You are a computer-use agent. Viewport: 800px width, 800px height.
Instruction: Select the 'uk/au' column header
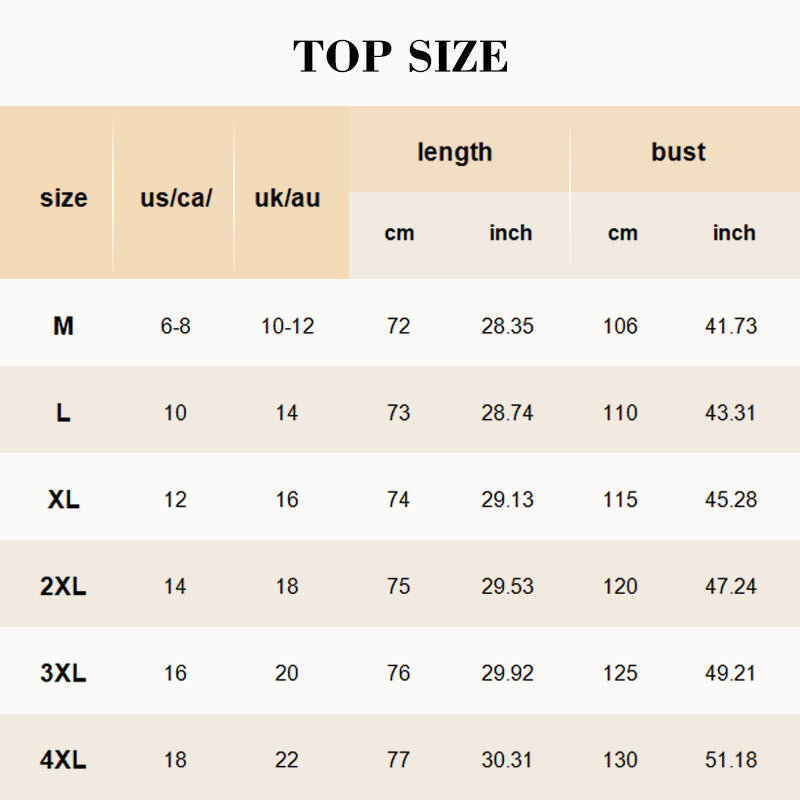(x=287, y=198)
